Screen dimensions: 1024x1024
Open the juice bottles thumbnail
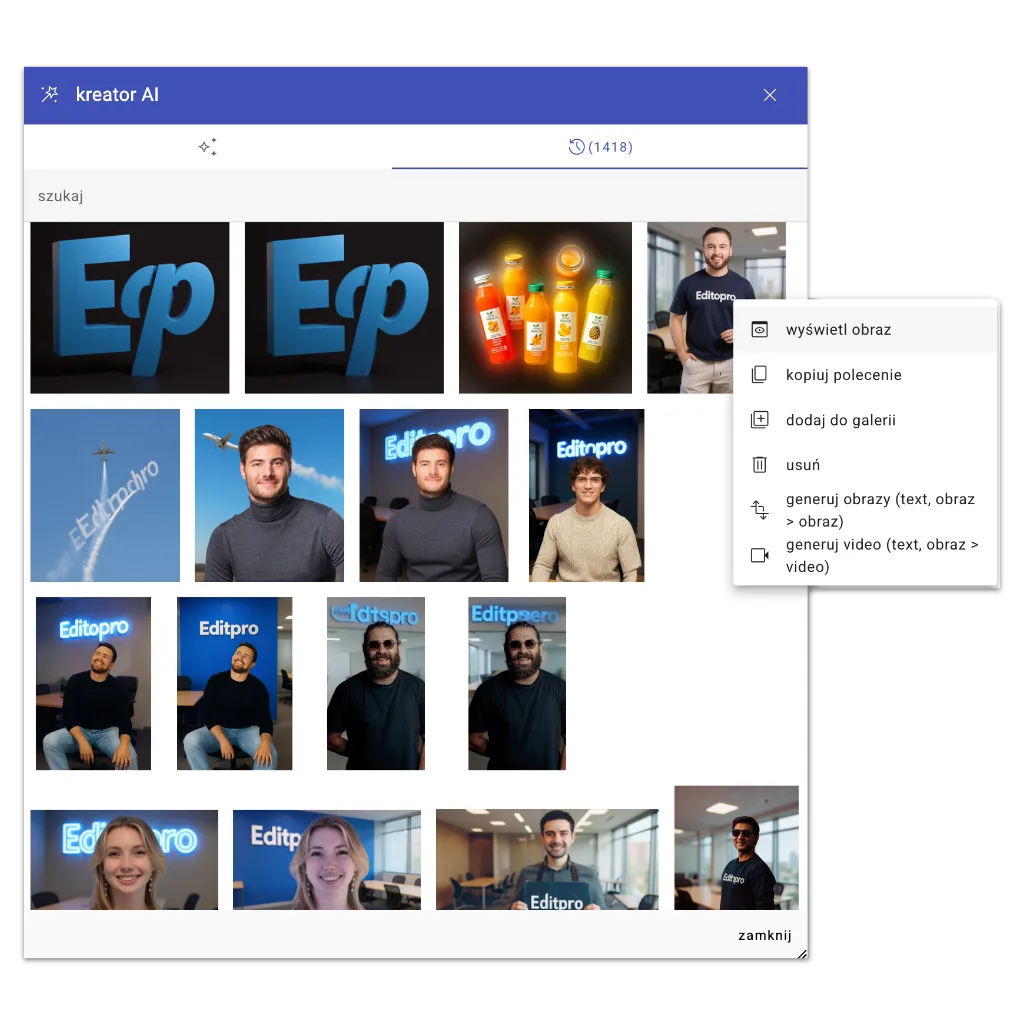click(x=545, y=307)
